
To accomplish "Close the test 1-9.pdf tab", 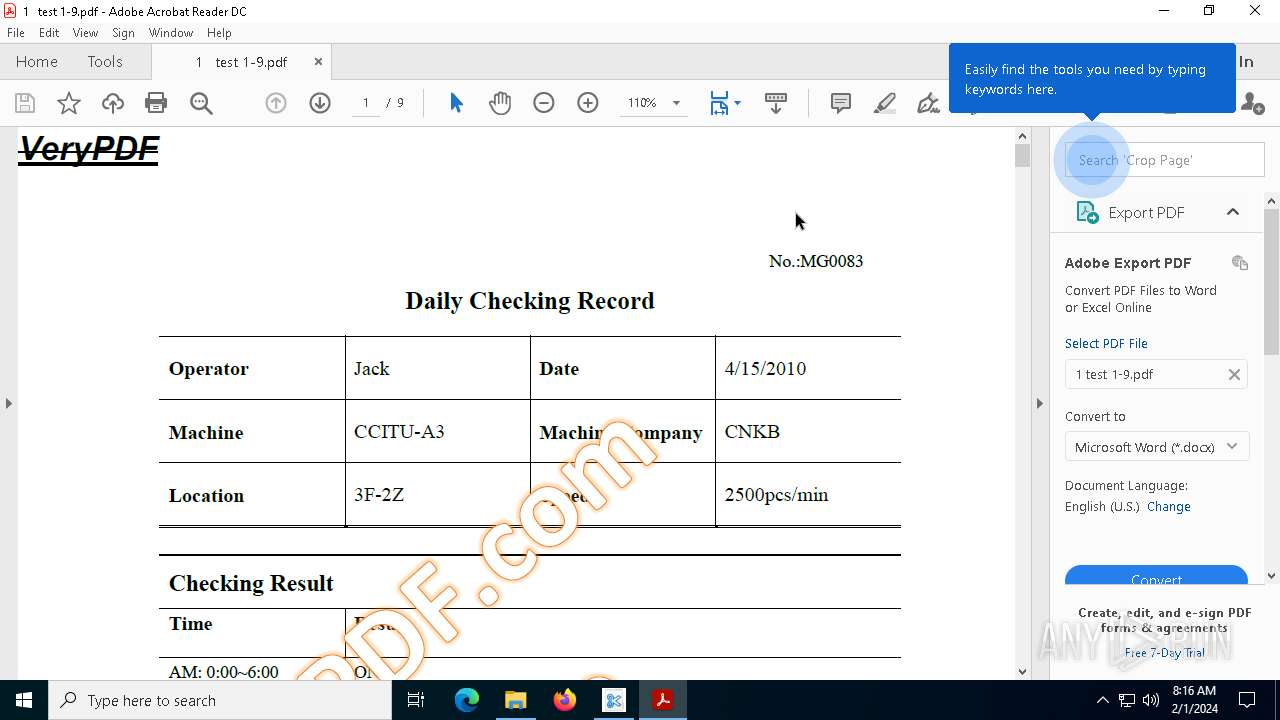I will pyautogui.click(x=318, y=62).
